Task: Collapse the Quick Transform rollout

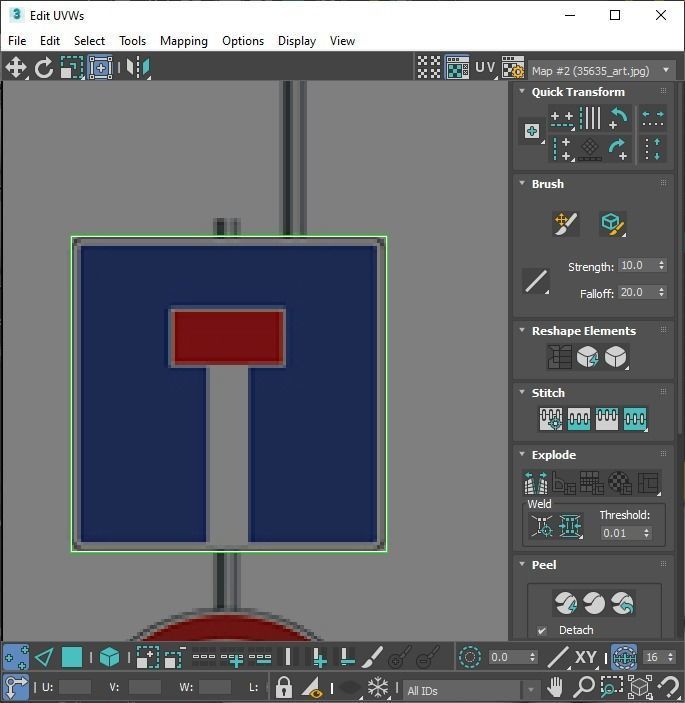Action: (522, 91)
